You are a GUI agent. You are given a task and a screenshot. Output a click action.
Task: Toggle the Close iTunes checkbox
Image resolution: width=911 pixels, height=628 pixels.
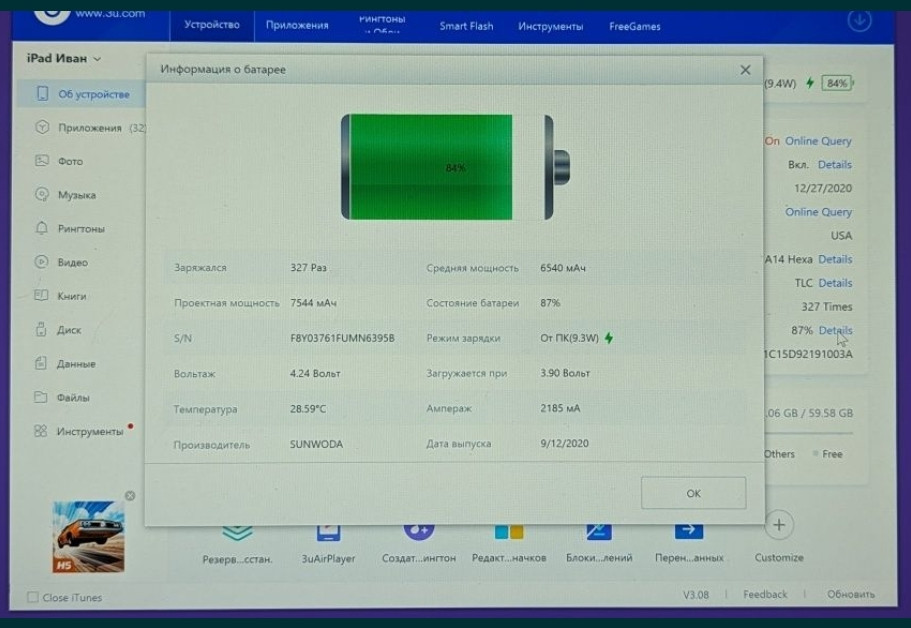pyautogui.click(x=33, y=597)
